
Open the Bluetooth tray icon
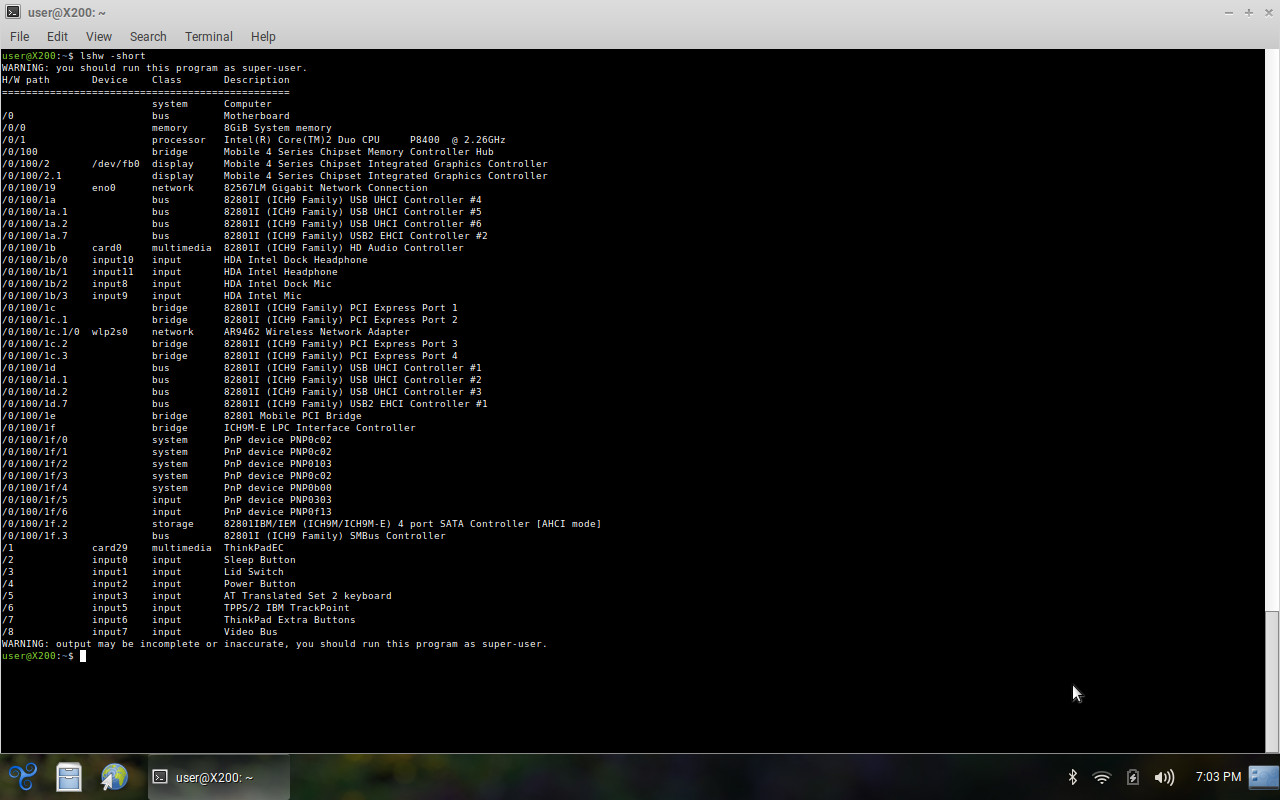(1072, 777)
